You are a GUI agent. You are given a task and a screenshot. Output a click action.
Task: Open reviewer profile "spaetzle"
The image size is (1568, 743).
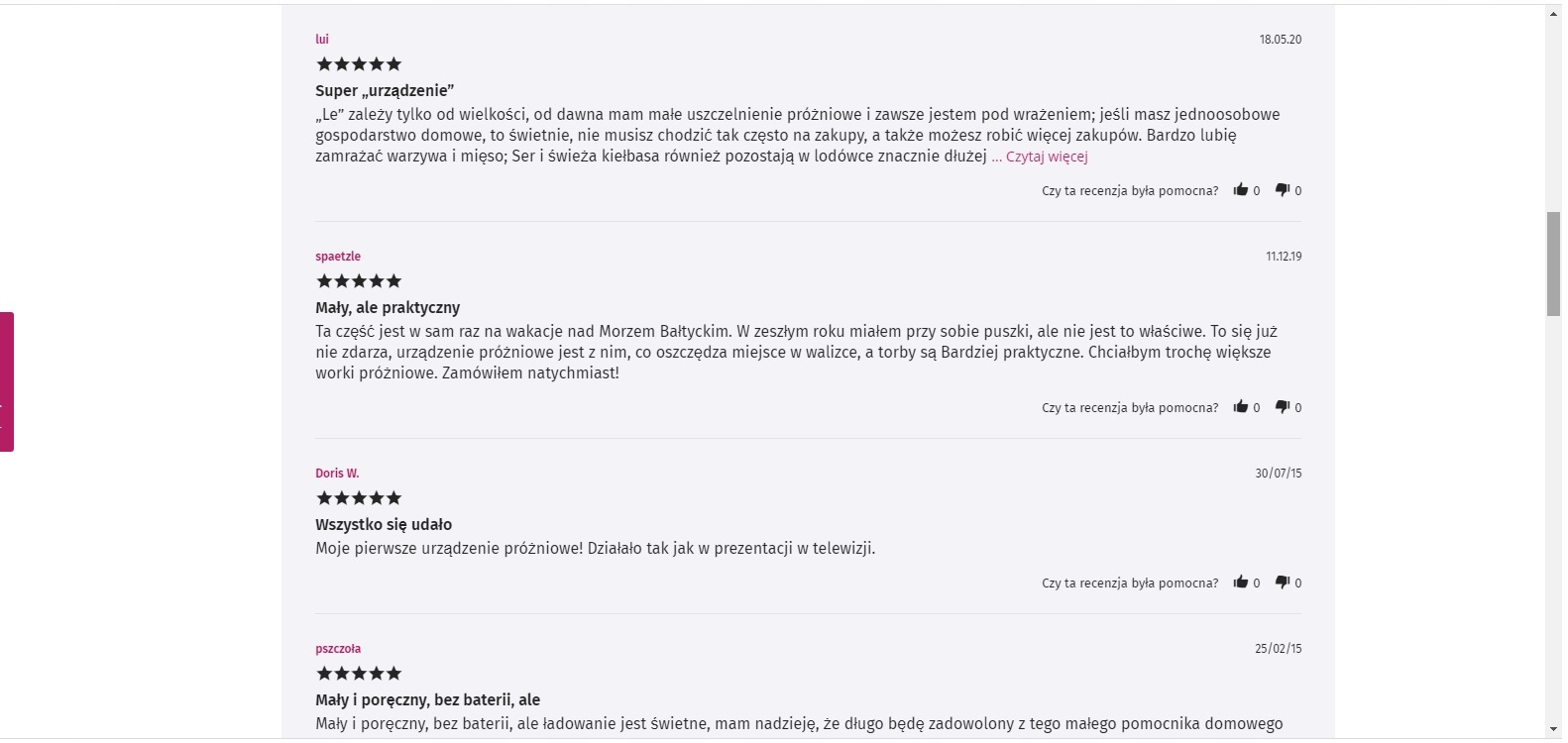[x=338, y=257]
